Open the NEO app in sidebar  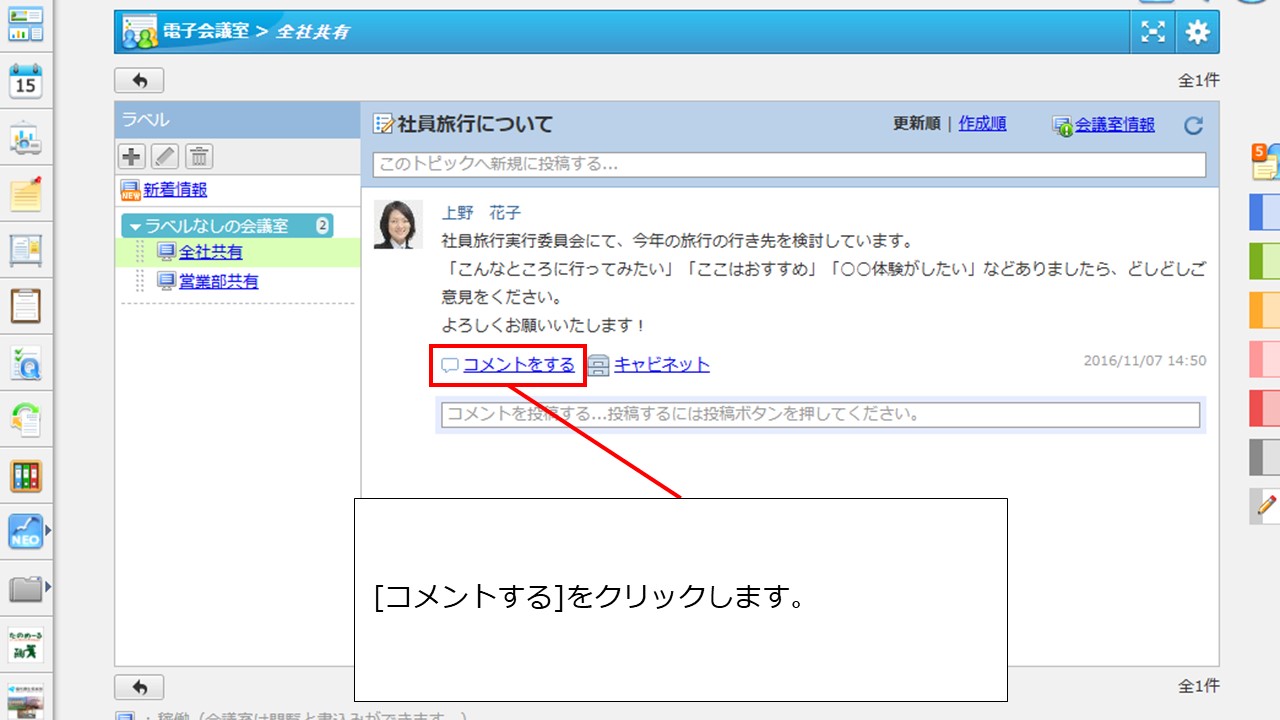[25, 531]
